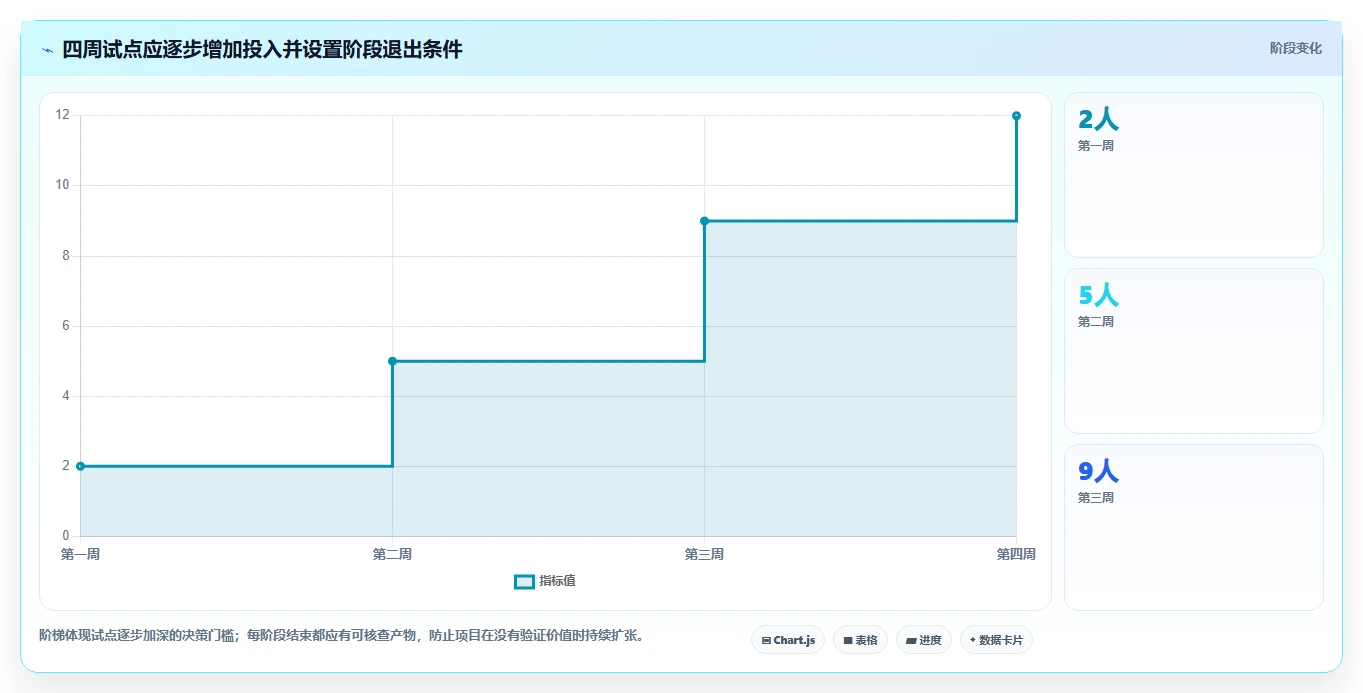Toggle the 指标值 legend item
The width and height of the screenshot is (1363, 693).
pos(545,581)
